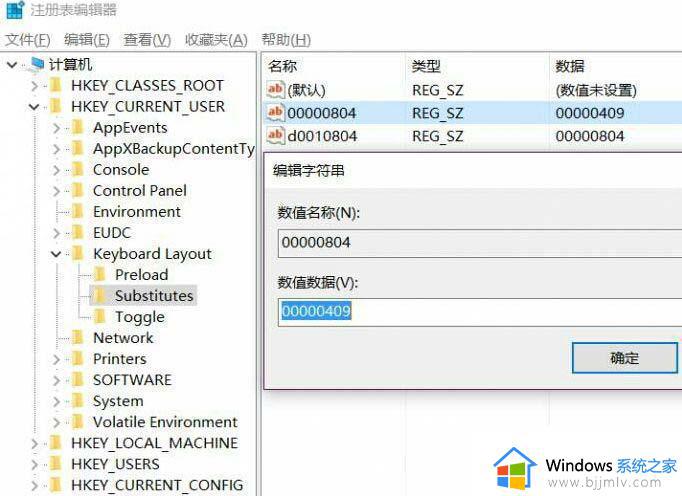Click the Network folder icon
This screenshot has width=682, height=496.
tap(77, 338)
